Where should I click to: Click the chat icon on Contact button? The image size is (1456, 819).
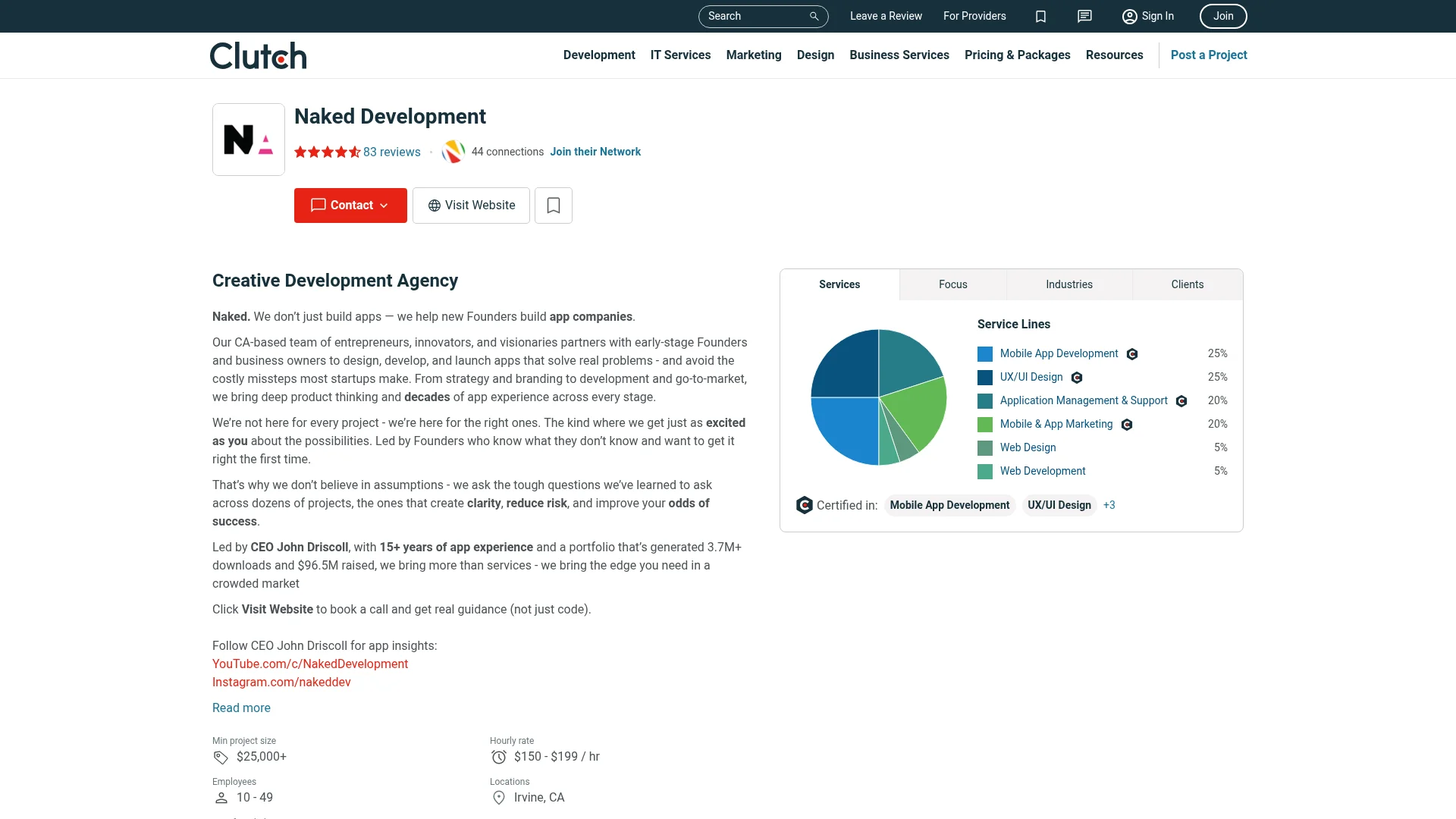[x=318, y=206]
